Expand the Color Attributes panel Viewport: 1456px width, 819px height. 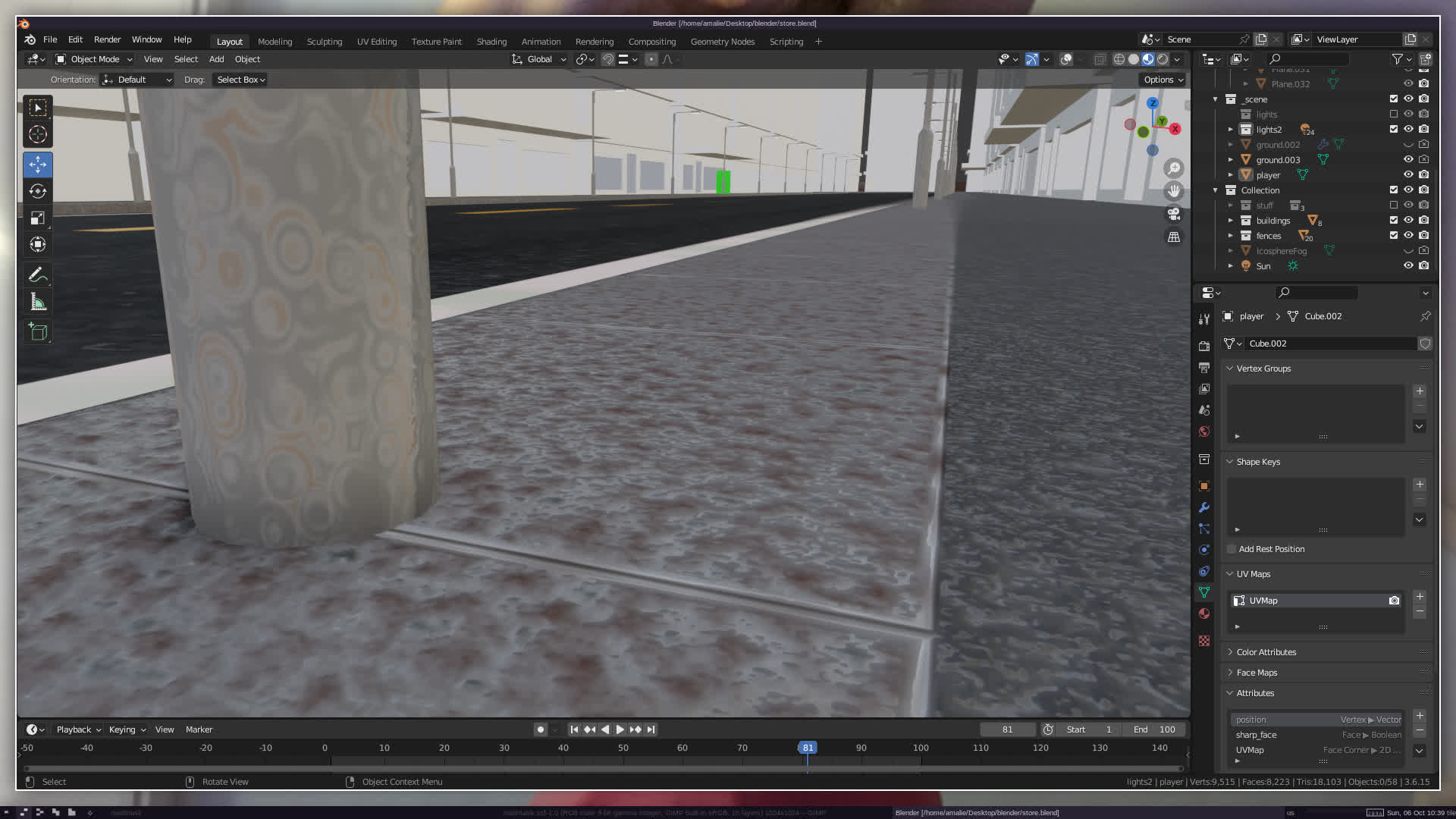(x=1266, y=652)
